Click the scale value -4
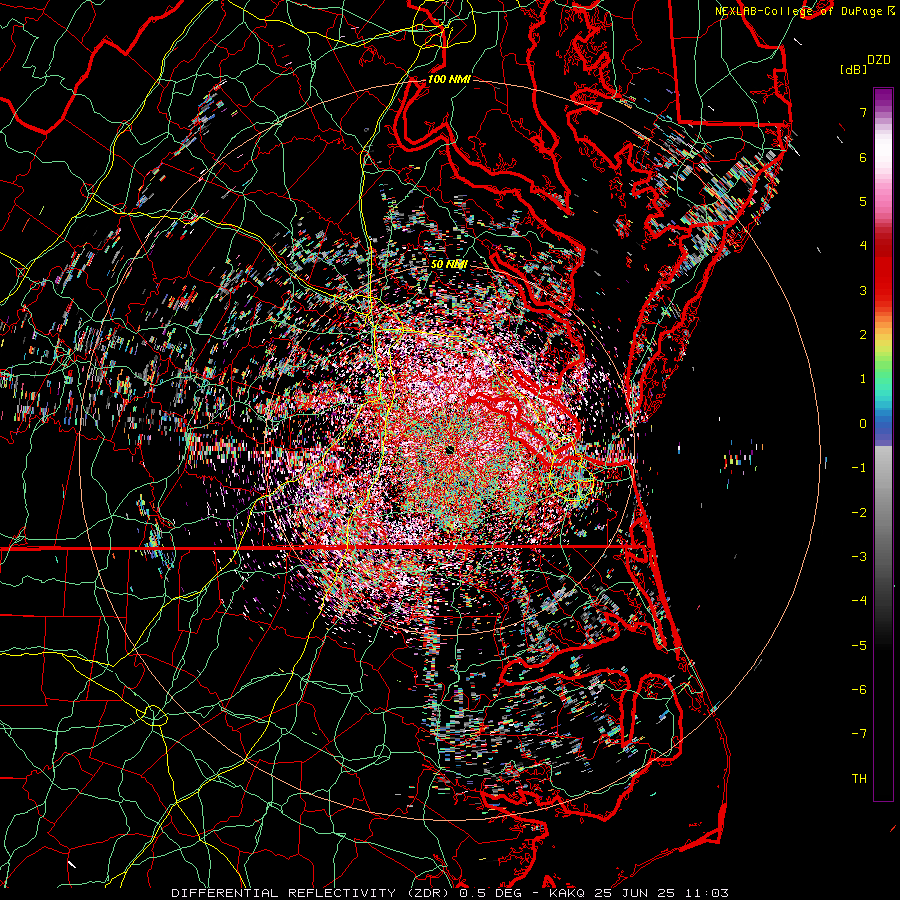The width and height of the screenshot is (900, 900). click(x=859, y=601)
